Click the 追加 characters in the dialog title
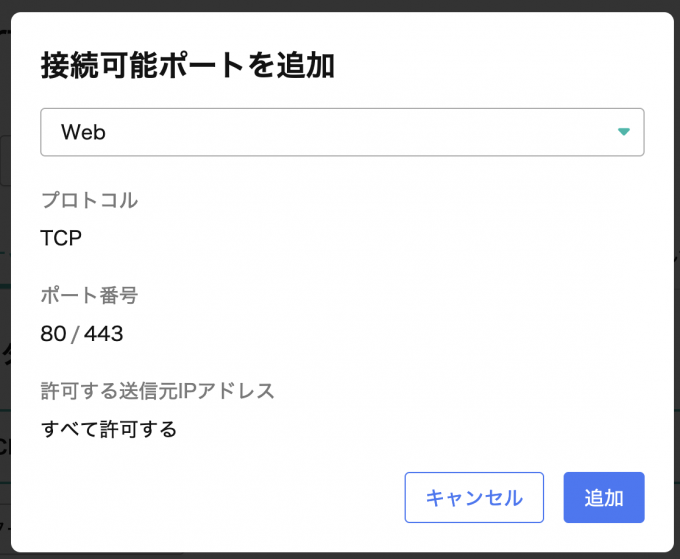This screenshot has height=559, width=680. (306, 65)
